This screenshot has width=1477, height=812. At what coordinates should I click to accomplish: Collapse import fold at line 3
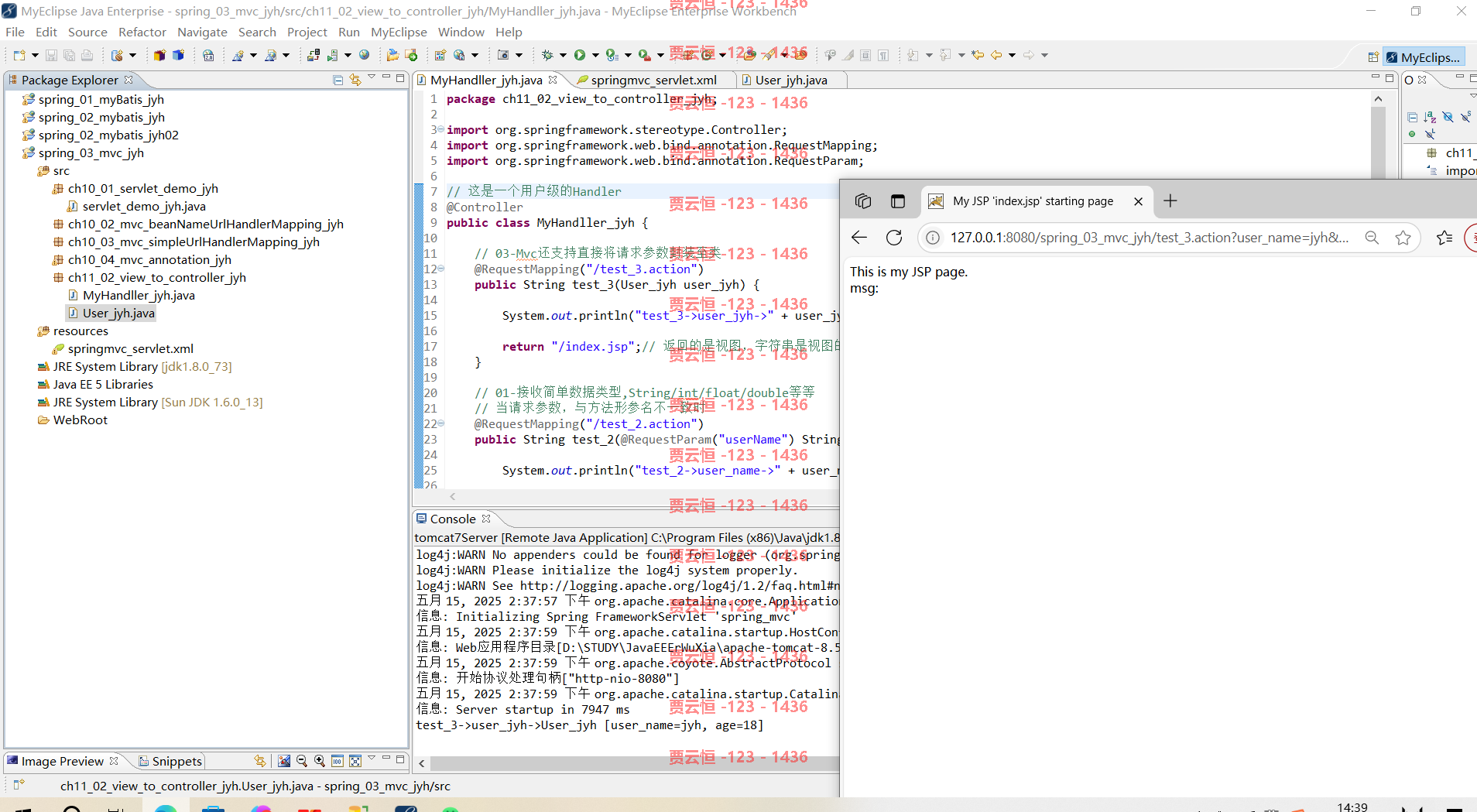pyautogui.click(x=440, y=129)
